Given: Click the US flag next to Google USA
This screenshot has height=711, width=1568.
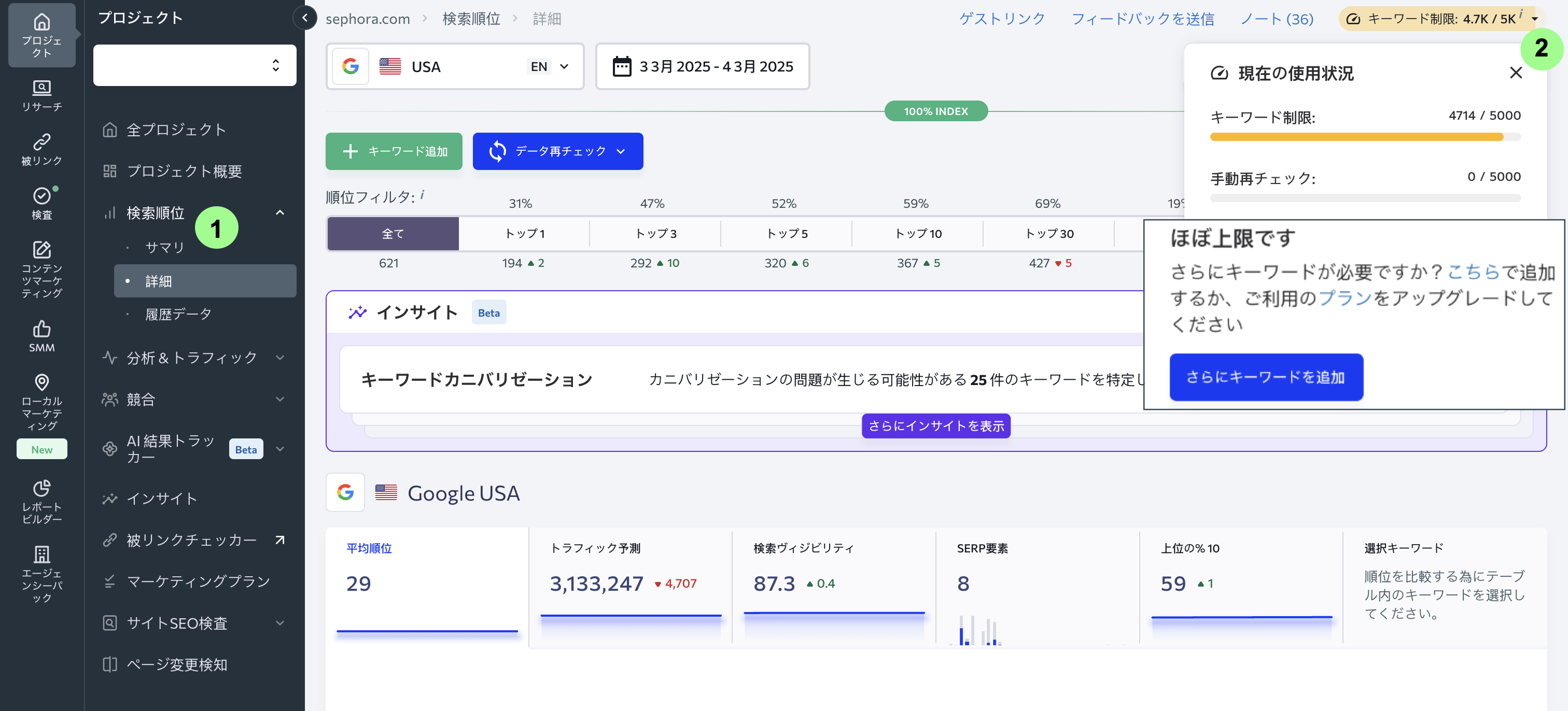Looking at the screenshot, I should pos(386,493).
